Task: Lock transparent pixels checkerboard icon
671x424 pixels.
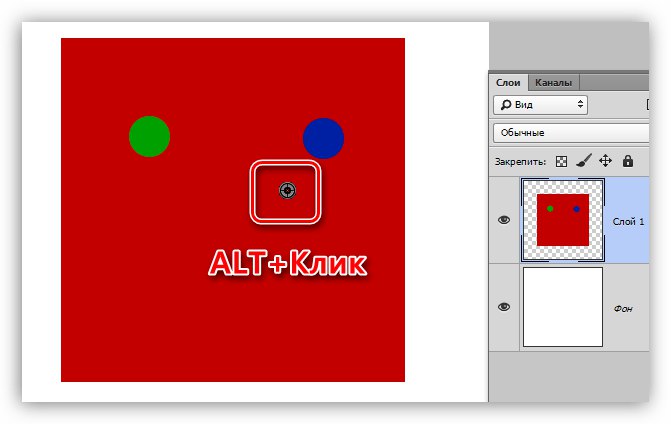Action: click(561, 161)
